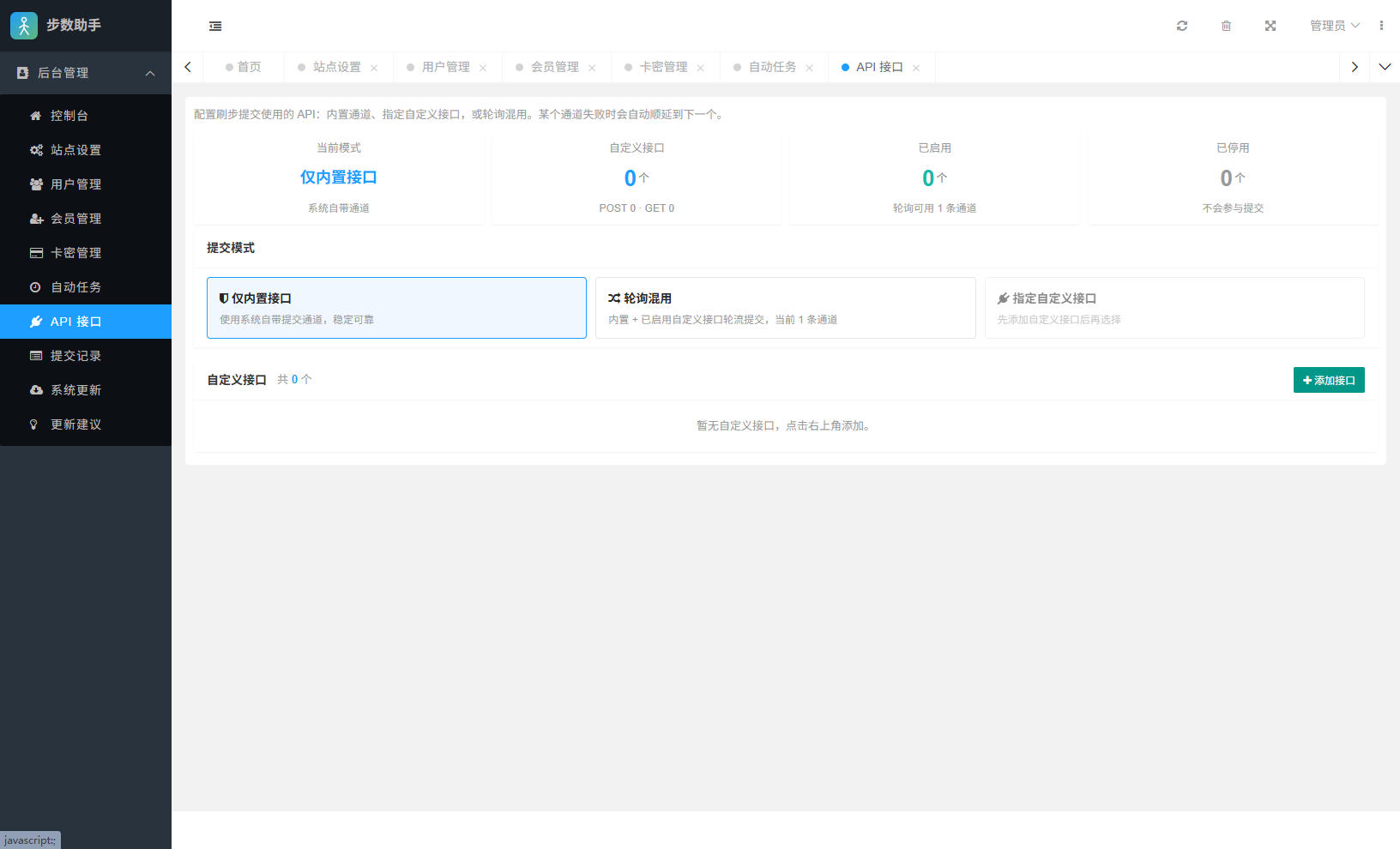Open 控制台 in the sidebar
This screenshot has height=849, width=1400.
click(x=86, y=116)
